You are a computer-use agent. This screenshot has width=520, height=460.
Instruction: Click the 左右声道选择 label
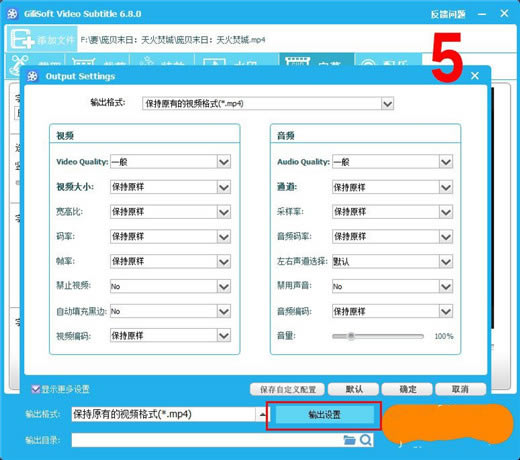point(302,261)
